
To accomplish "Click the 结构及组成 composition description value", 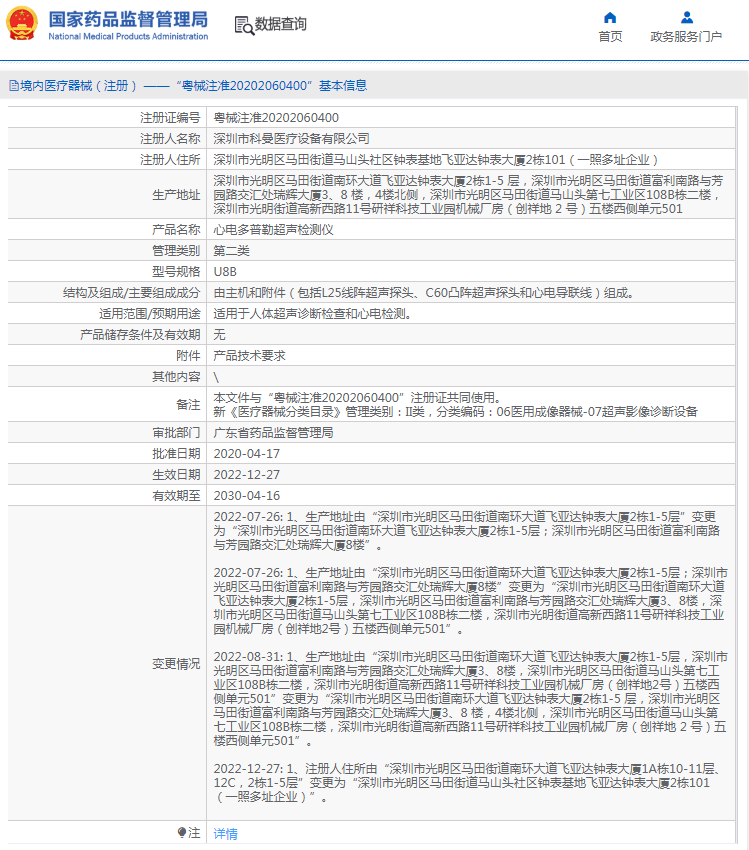I will point(424,293).
